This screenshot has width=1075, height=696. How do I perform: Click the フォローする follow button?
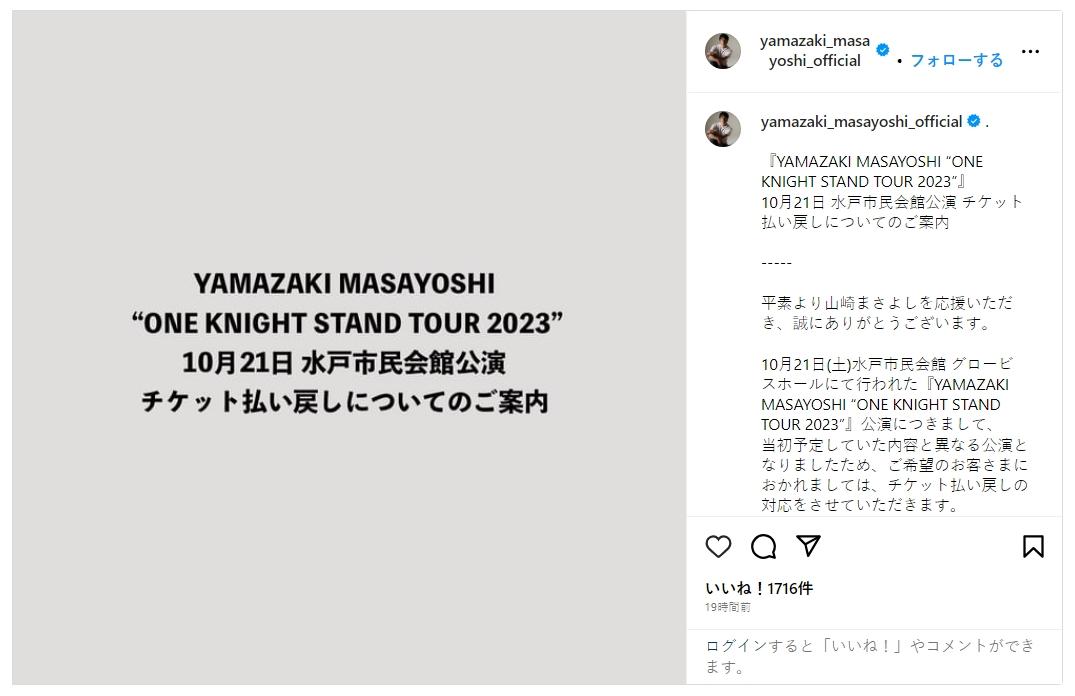click(956, 60)
